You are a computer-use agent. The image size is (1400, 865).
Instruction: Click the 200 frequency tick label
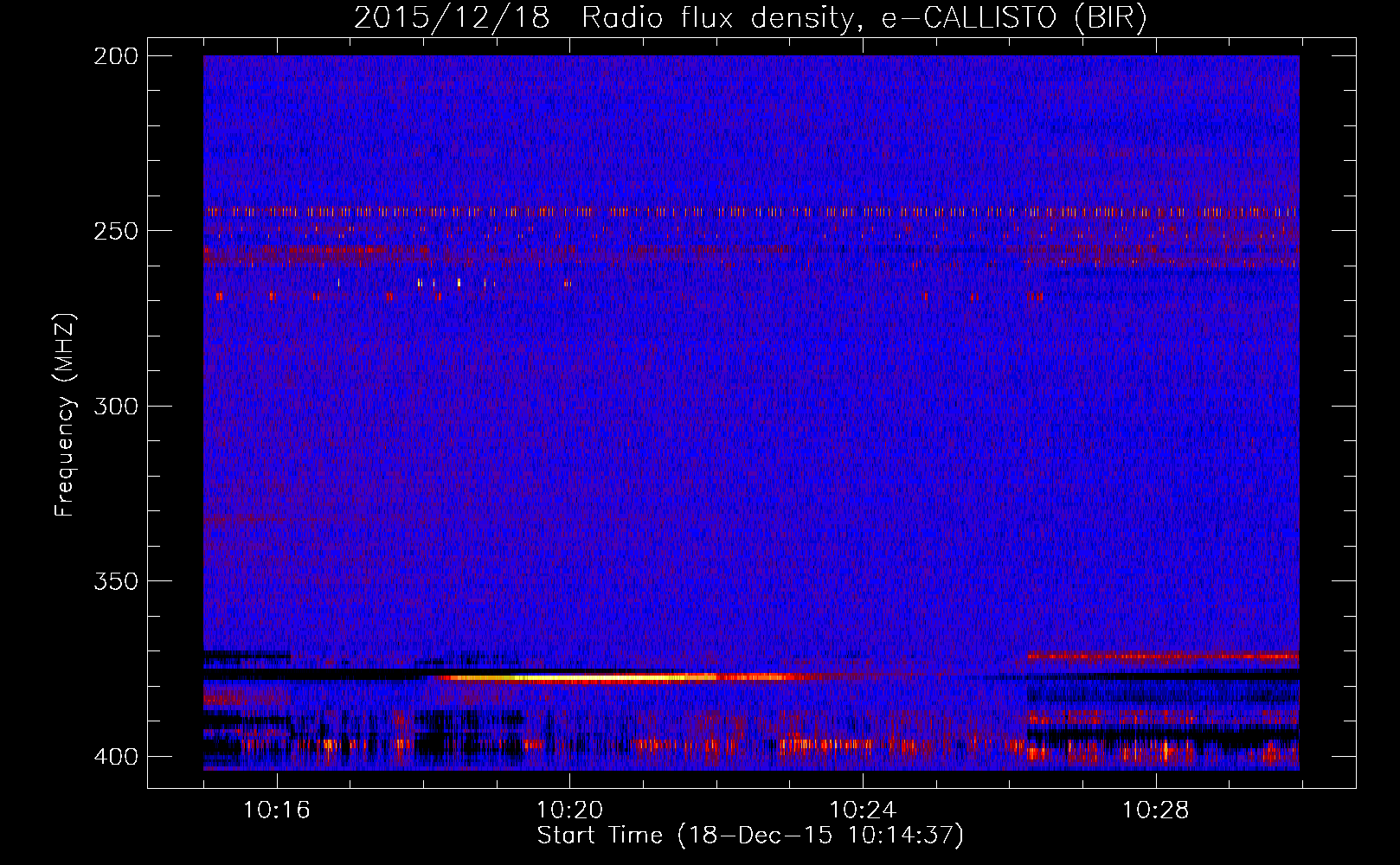tap(115, 56)
